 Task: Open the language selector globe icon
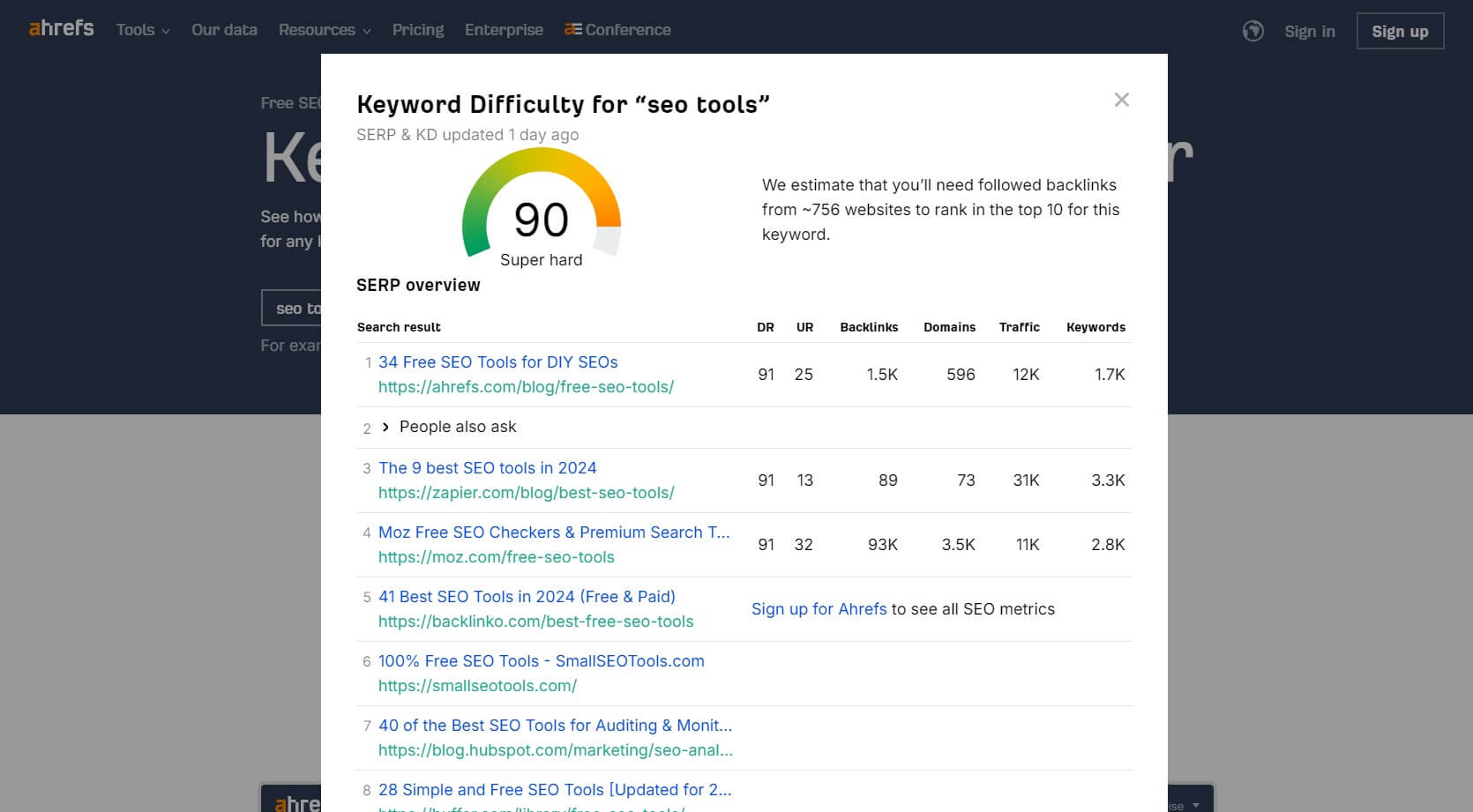tap(1252, 29)
